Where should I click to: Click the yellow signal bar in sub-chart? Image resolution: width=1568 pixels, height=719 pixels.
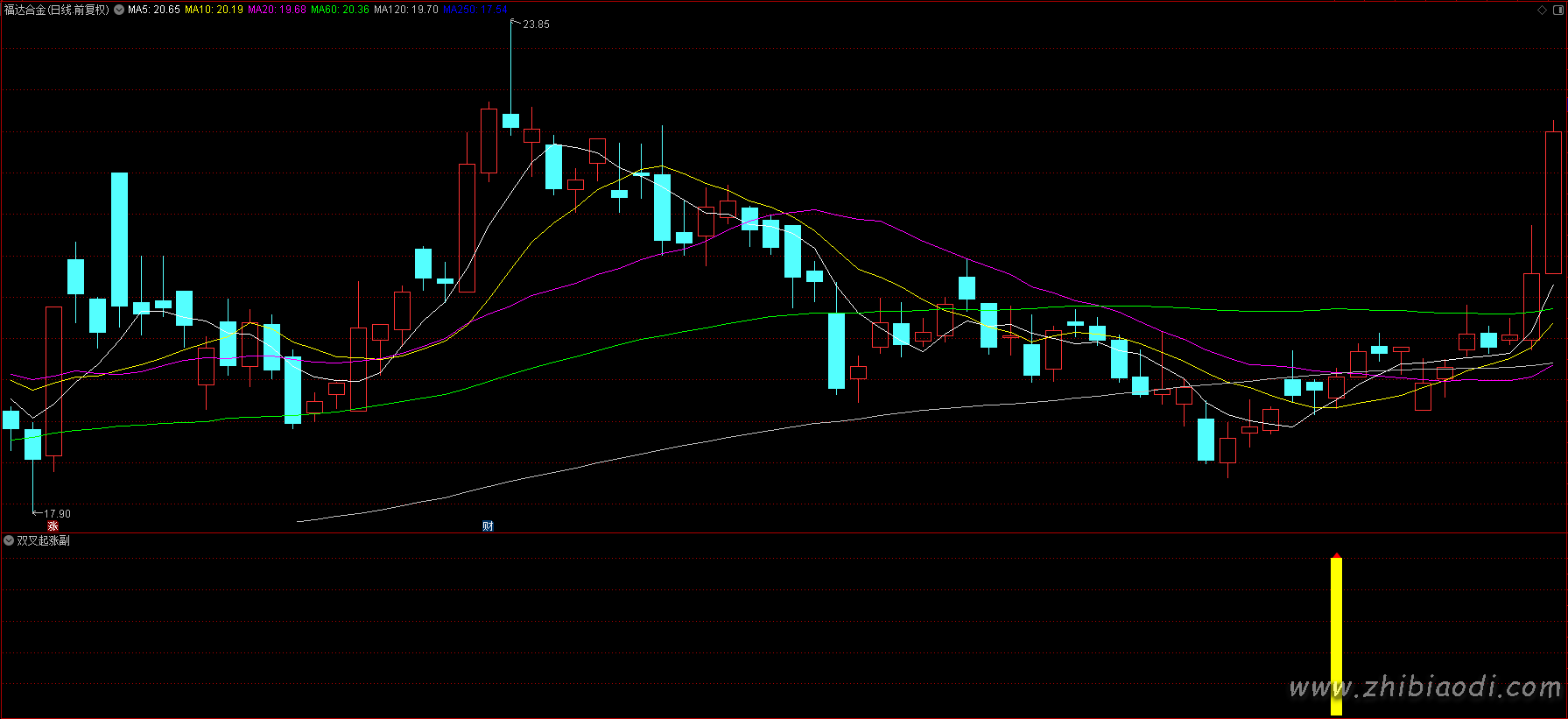pyautogui.click(x=1336, y=635)
